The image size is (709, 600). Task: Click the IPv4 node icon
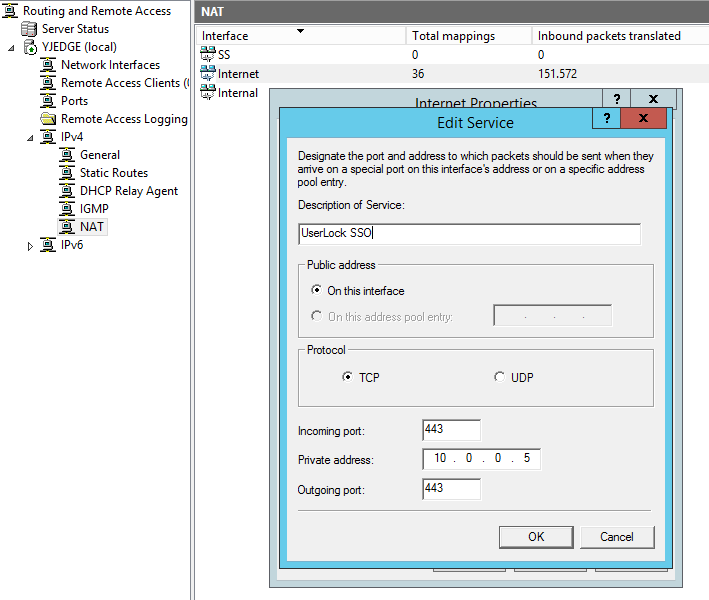coord(48,137)
